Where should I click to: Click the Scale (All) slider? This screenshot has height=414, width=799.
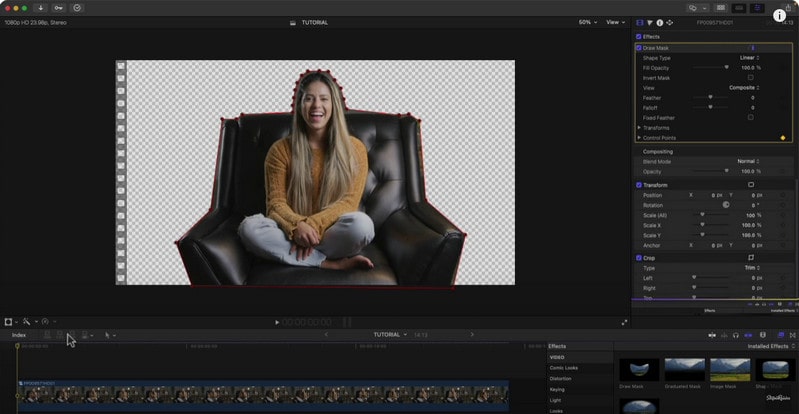tap(710, 215)
